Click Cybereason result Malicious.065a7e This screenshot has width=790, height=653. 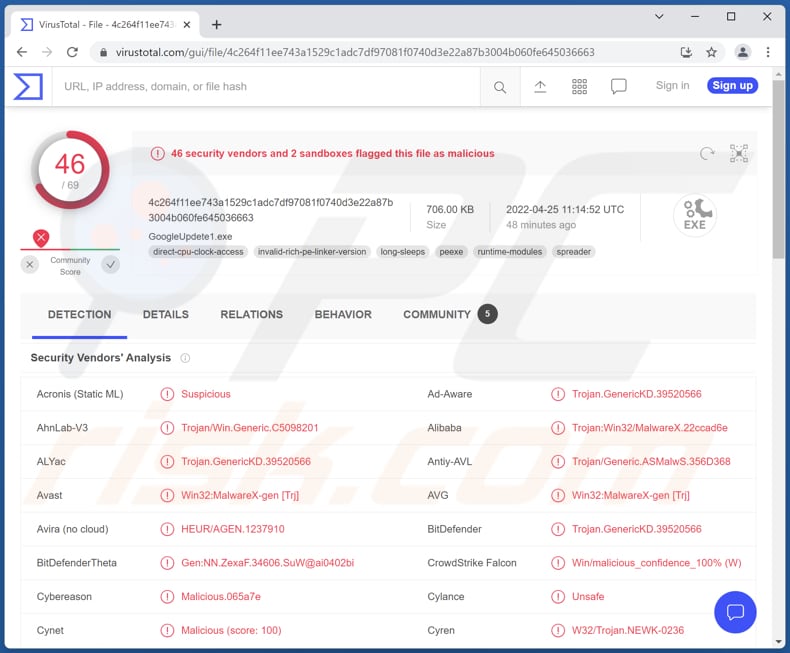(x=221, y=597)
